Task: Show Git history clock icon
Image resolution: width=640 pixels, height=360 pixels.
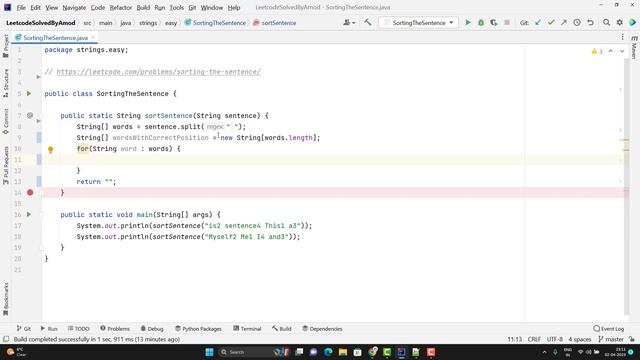Action: (577, 23)
